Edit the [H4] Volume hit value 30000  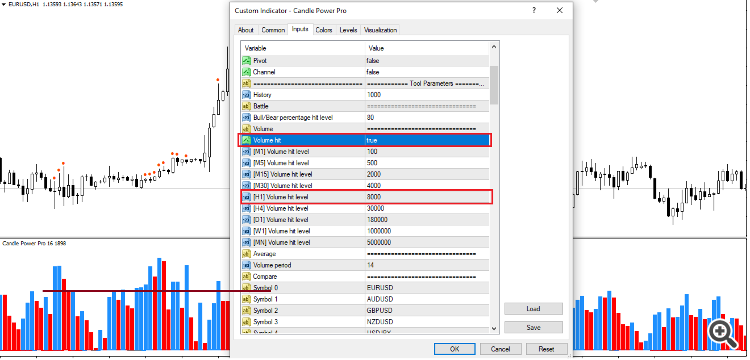coord(375,208)
